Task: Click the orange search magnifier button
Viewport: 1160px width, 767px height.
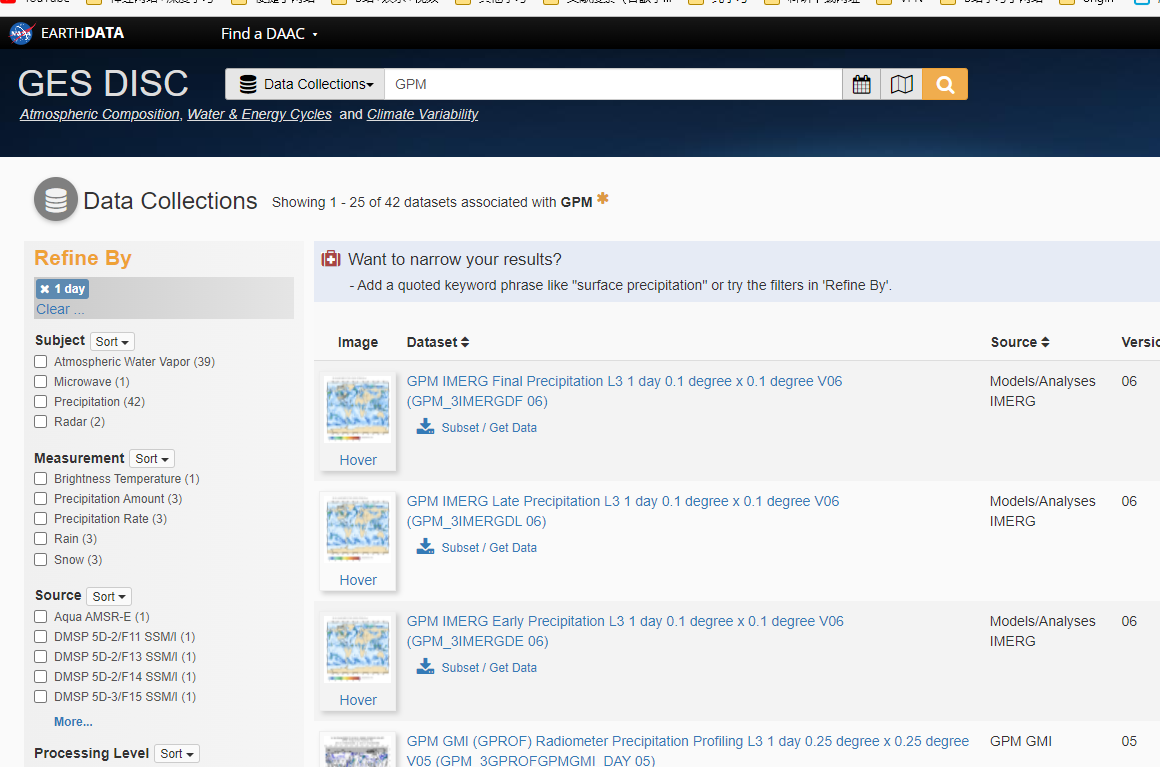Action: click(945, 84)
